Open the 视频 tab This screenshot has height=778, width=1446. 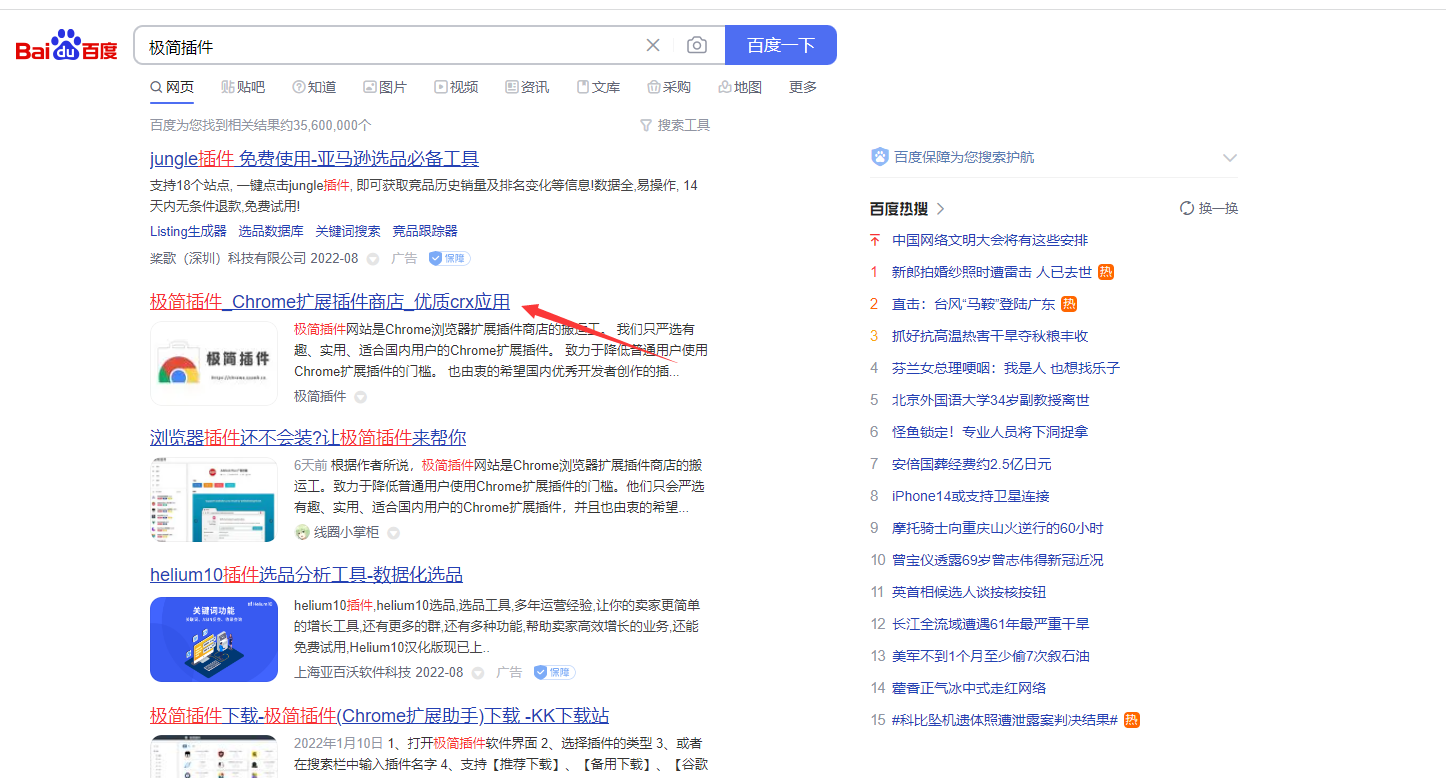click(x=456, y=87)
